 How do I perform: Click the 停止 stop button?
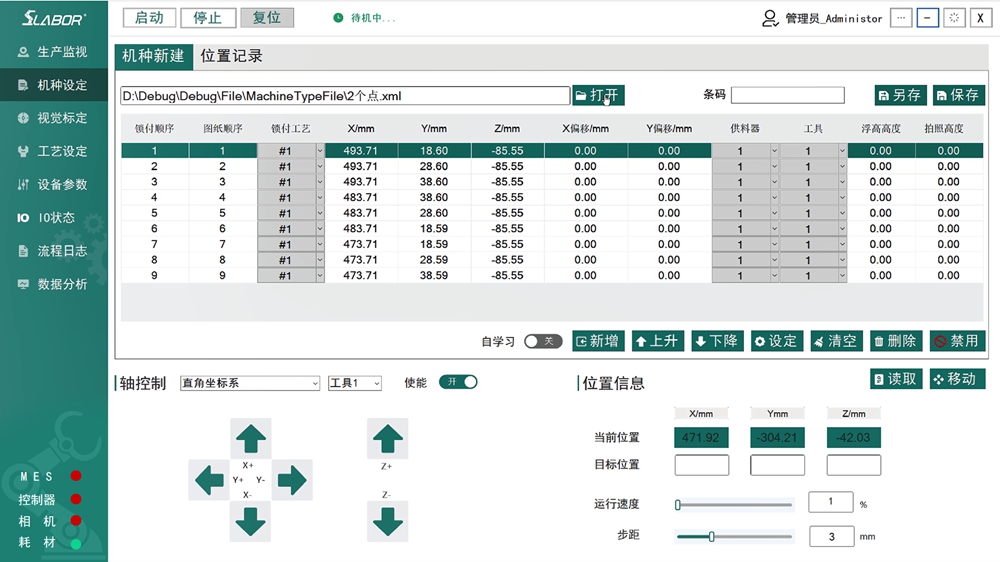208,18
